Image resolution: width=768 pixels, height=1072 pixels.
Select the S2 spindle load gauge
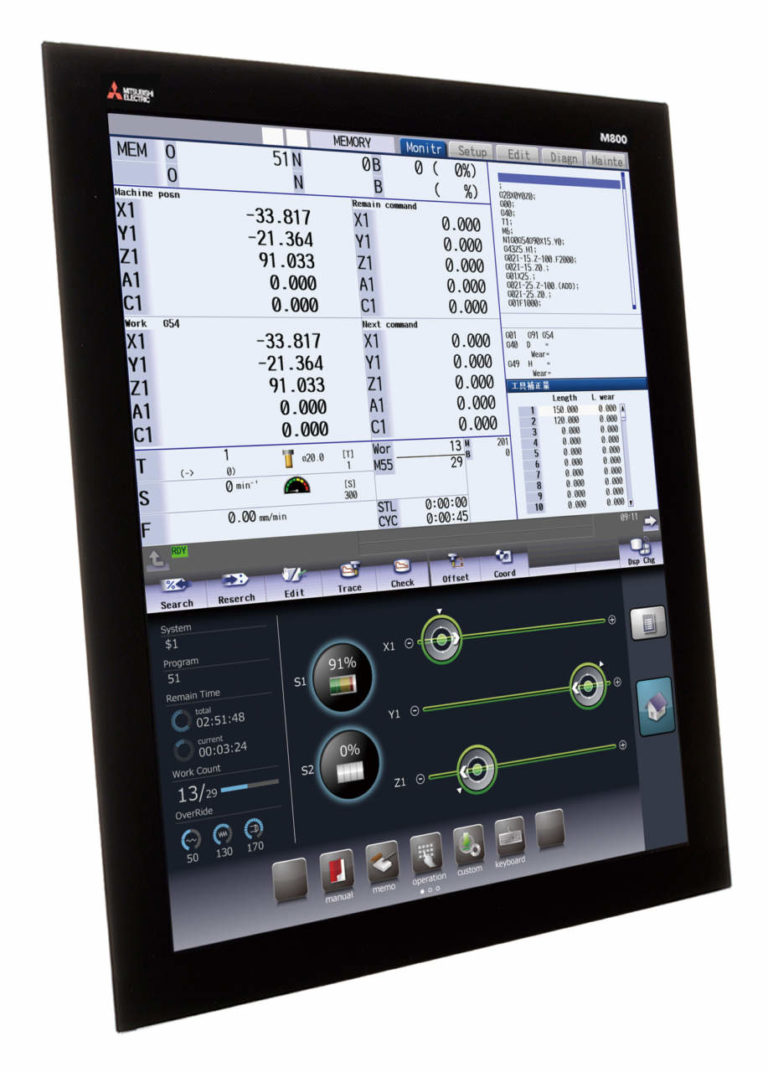pos(350,764)
